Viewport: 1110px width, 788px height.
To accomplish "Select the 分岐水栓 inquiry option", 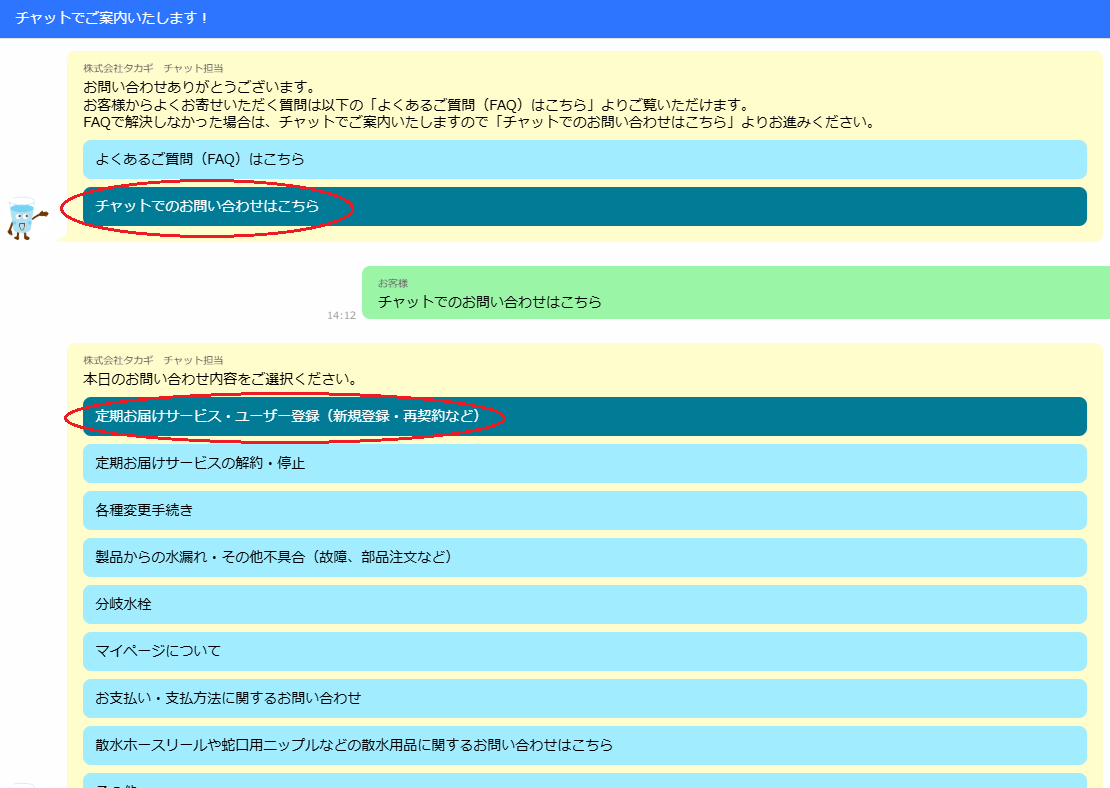I will point(584,604).
